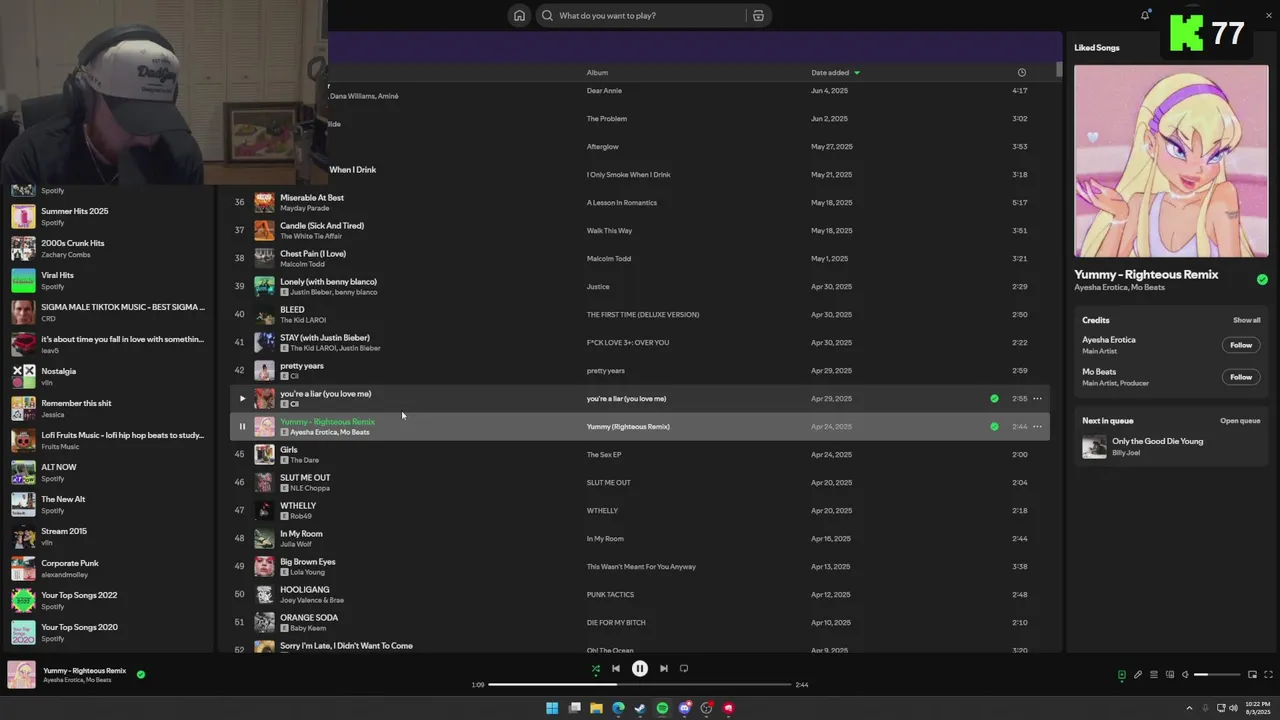
Task: Sort by Date added column header
Action: coord(830,72)
